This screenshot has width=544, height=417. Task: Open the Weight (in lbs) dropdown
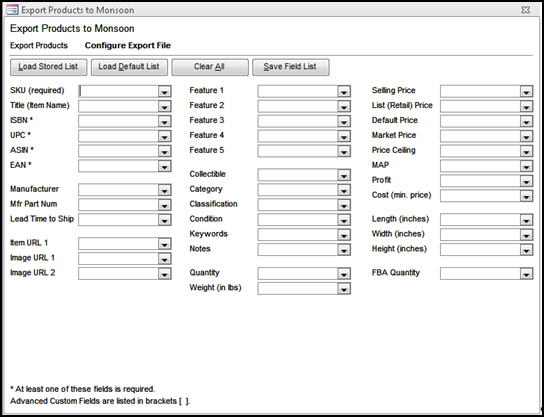click(344, 289)
